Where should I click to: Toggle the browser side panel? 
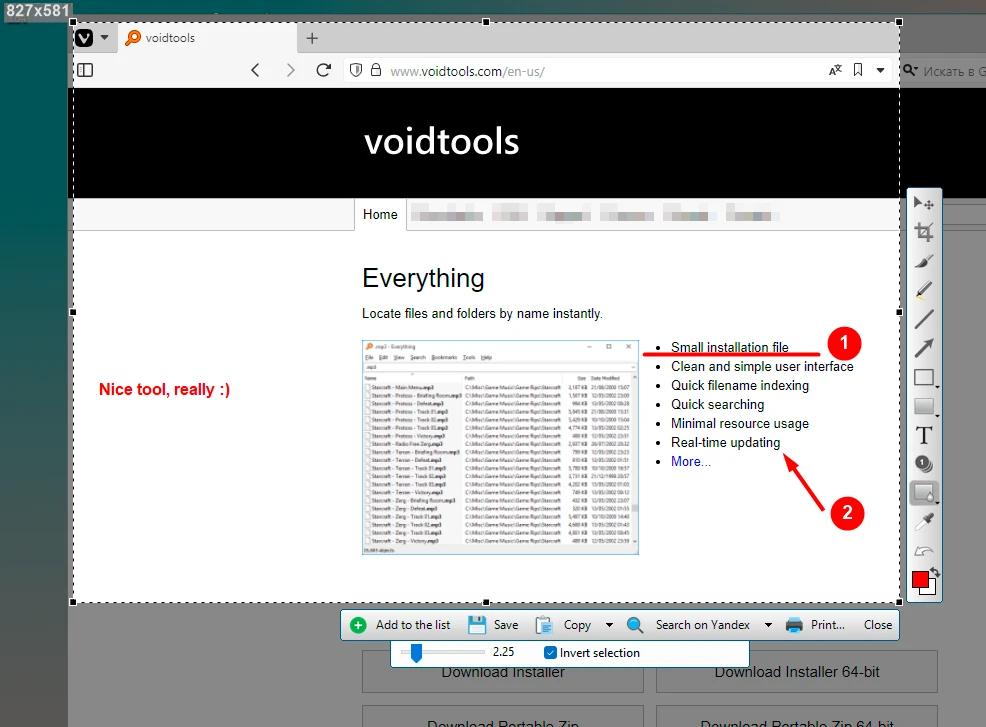click(x=86, y=70)
